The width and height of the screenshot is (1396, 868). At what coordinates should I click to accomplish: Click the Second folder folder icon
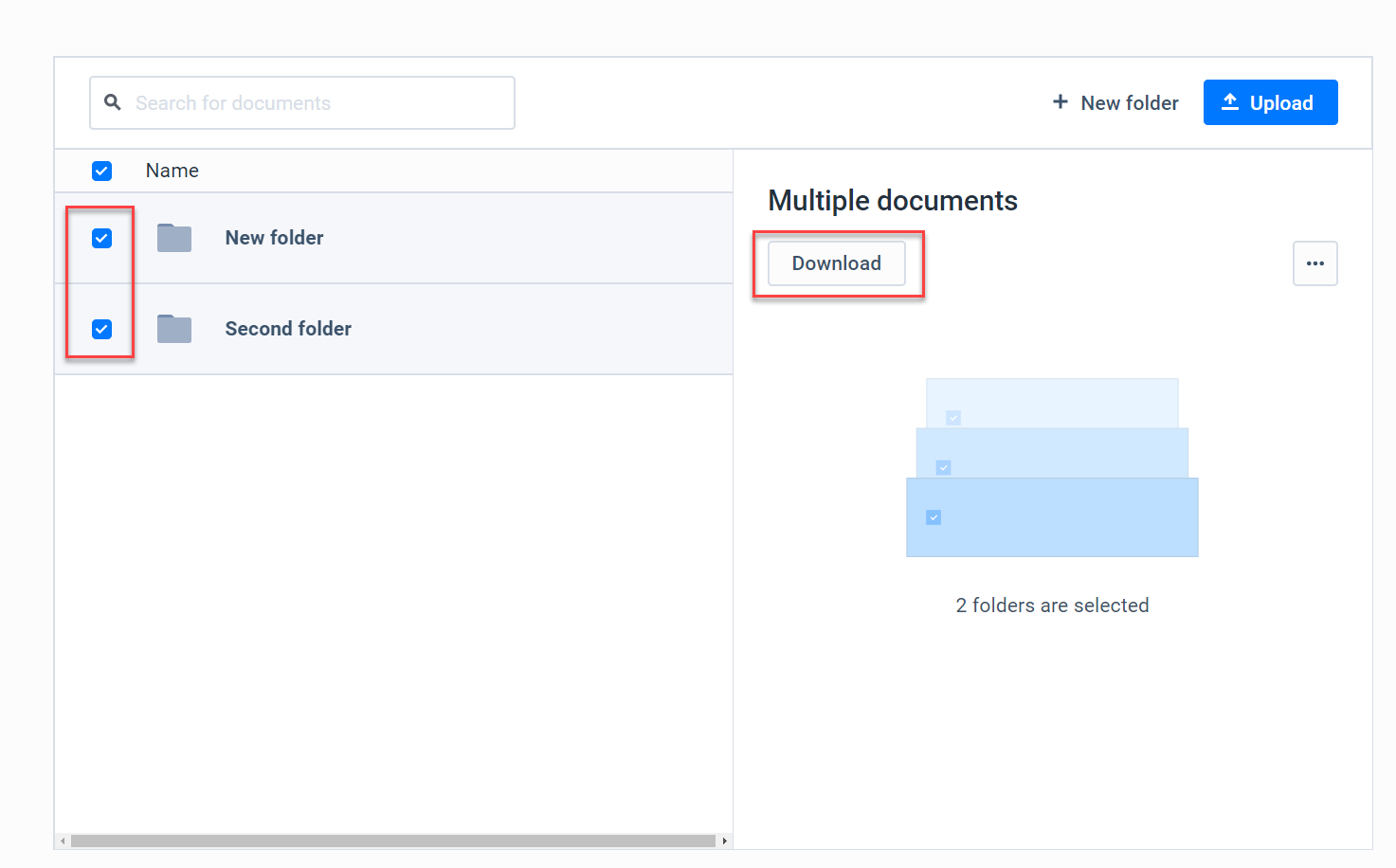pos(173,329)
